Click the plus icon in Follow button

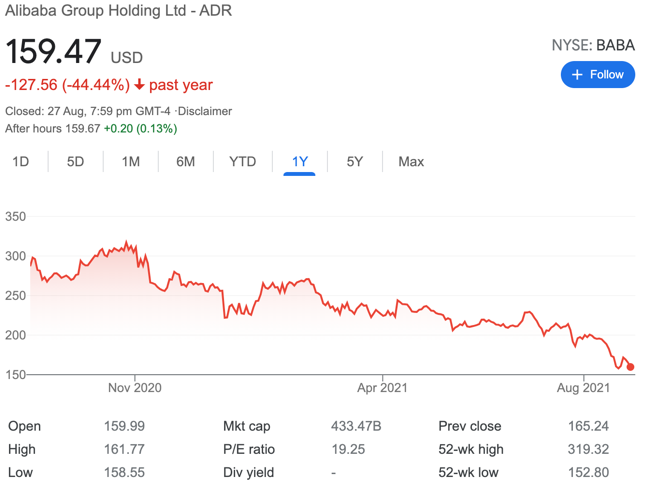tap(576, 74)
